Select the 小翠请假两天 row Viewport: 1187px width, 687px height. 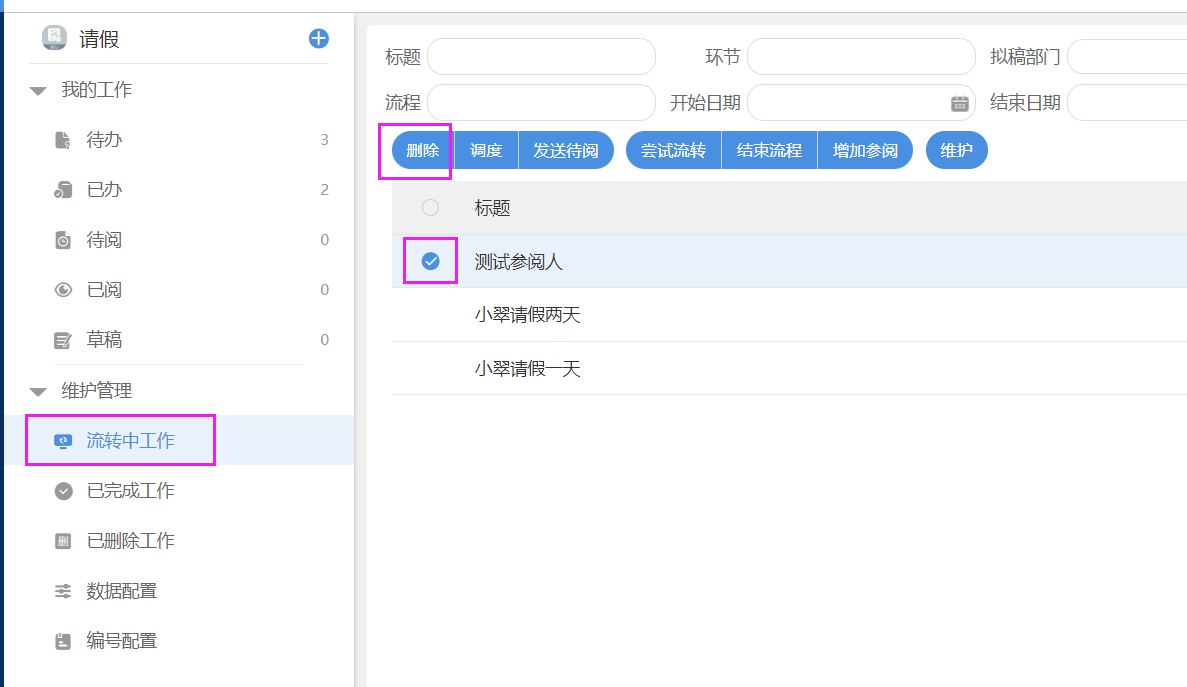pyautogui.click(x=789, y=315)
